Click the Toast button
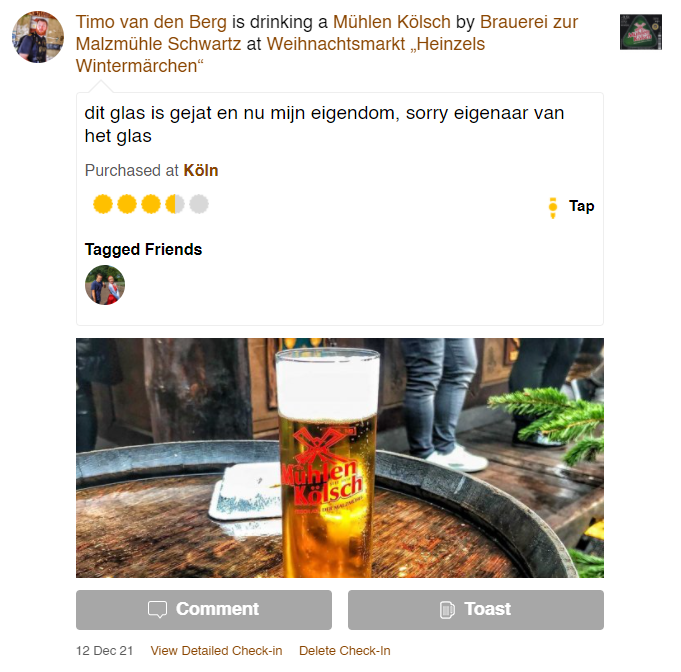 tap(476, 609)
